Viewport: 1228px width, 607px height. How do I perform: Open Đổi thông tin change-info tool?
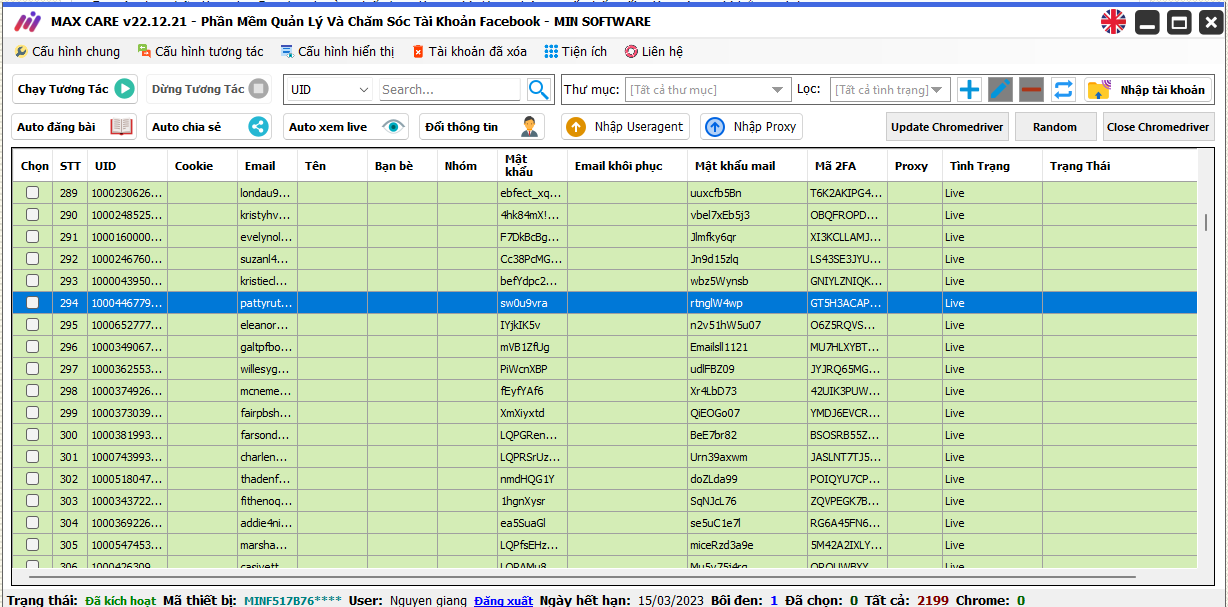click(482, 127)
